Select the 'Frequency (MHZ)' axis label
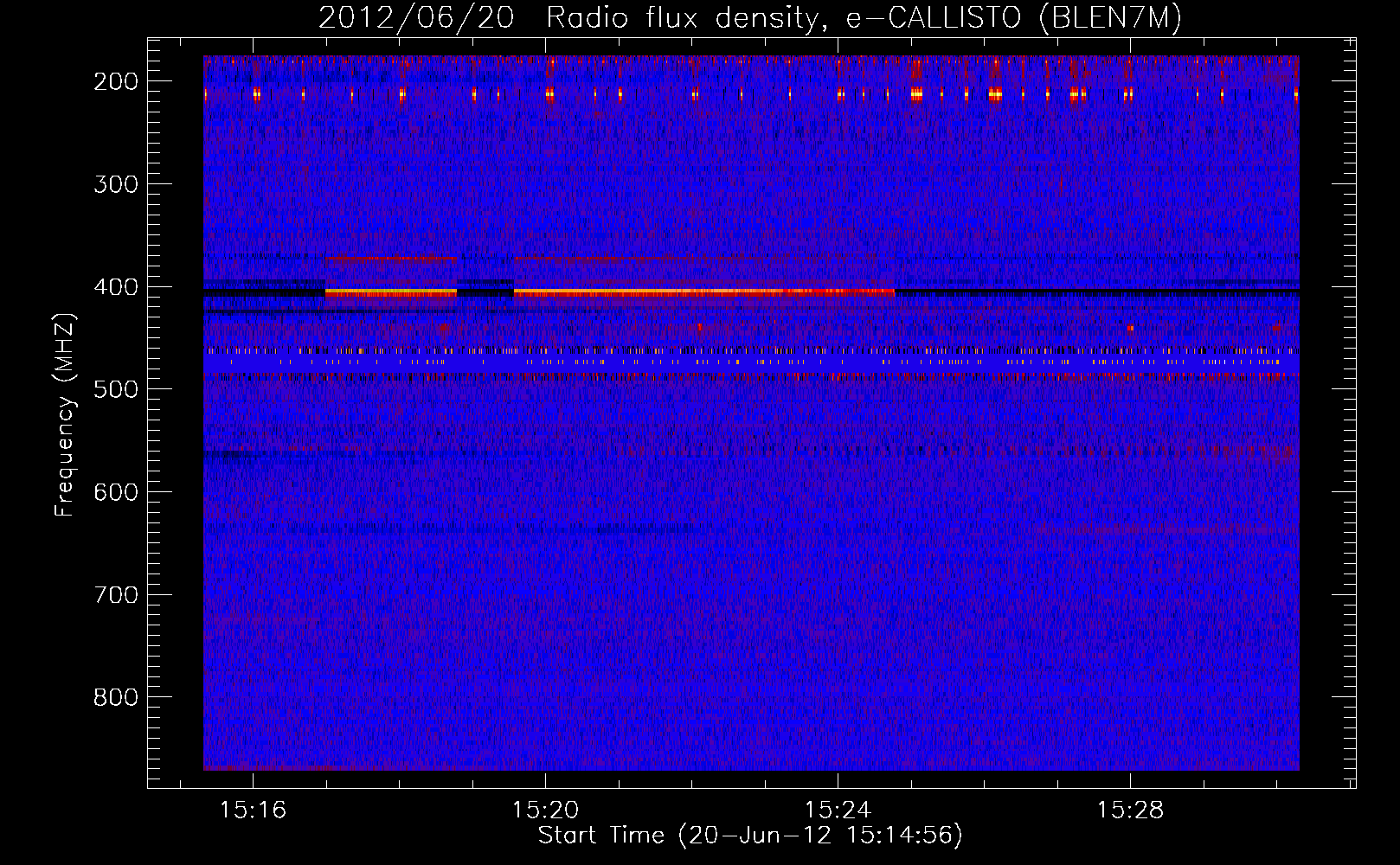Viewport: 1400px width, 865px height. tap(65, 415)
